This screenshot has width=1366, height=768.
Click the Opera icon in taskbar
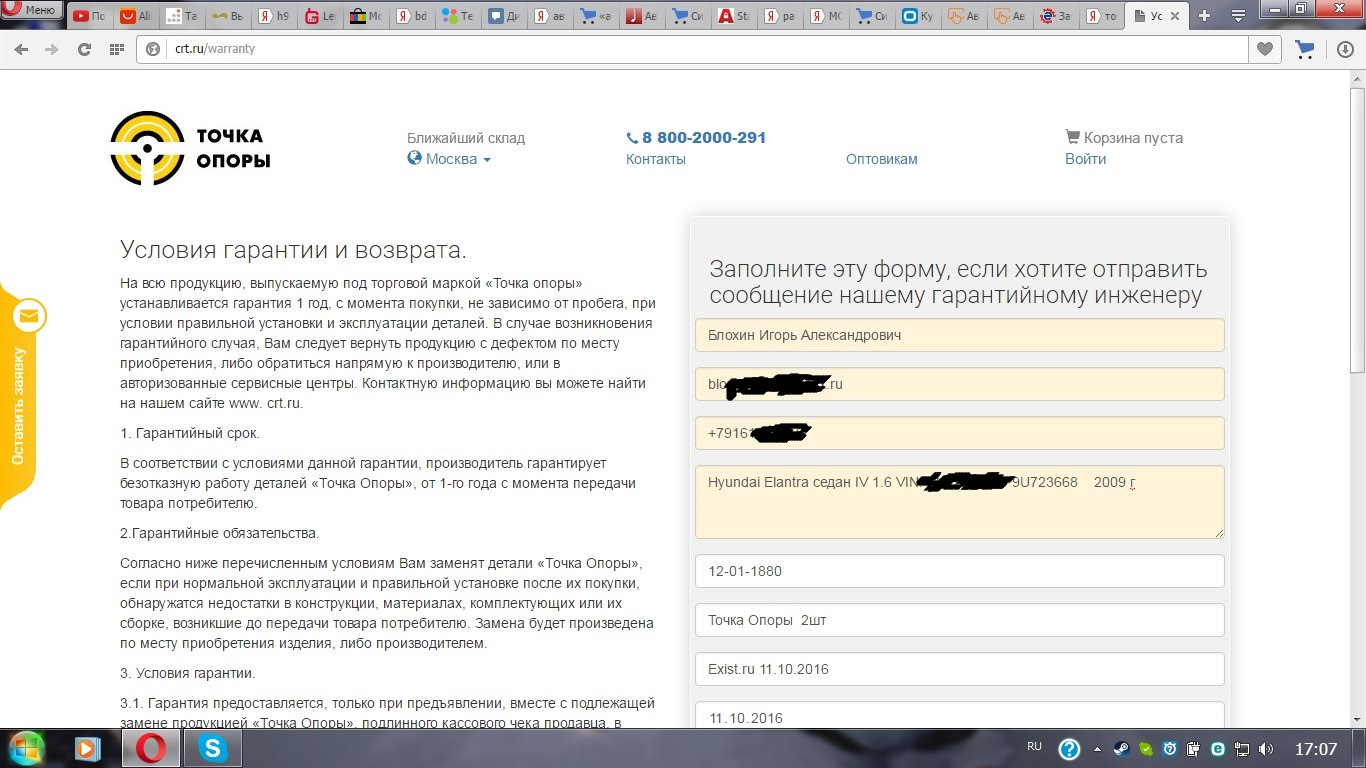[x=150, y=748]
